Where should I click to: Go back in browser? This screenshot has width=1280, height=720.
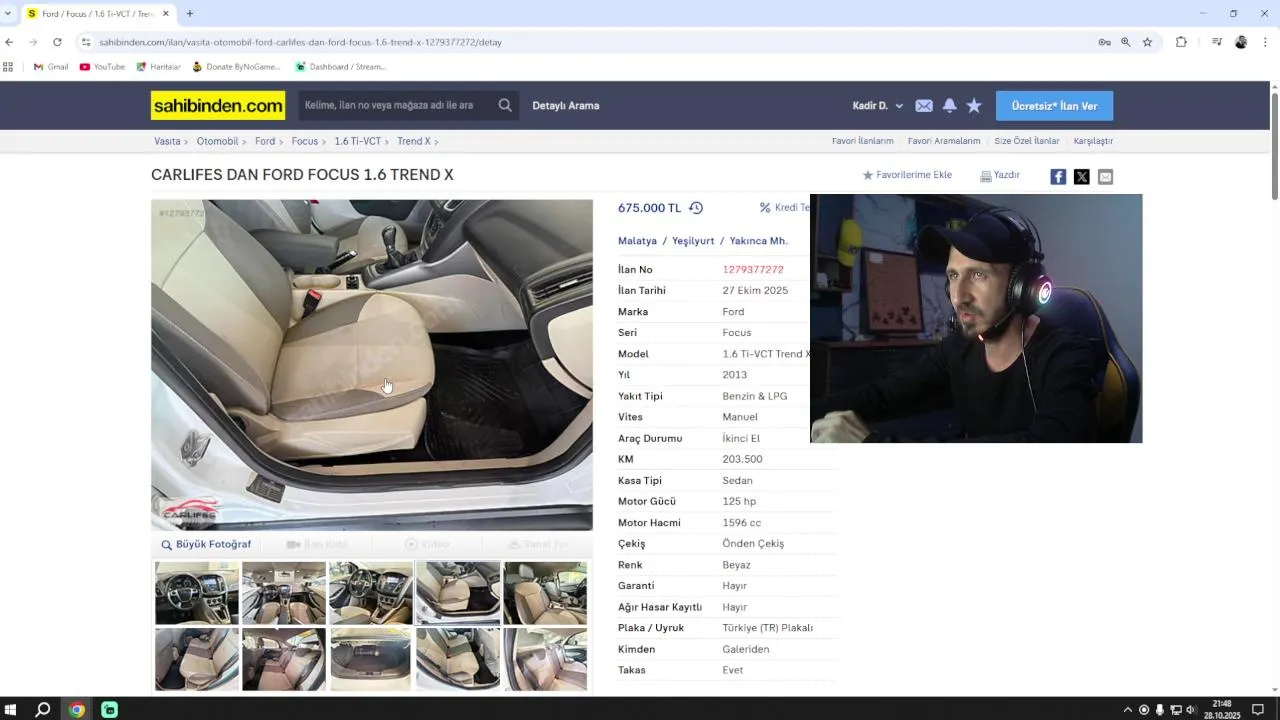(9, 42)
